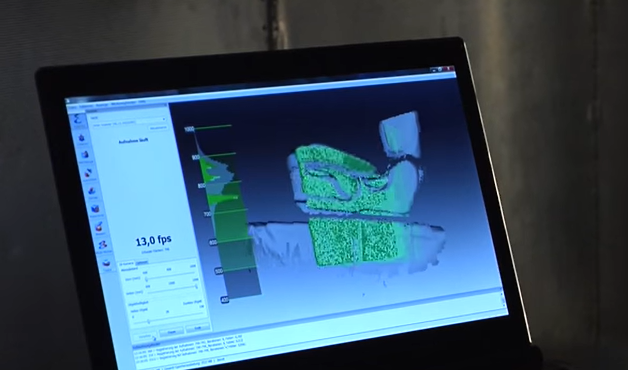628x370 pixels.
Task: Open the blue-red puzzle pieces sidebar icon
Action: click(x=103, y=244)
